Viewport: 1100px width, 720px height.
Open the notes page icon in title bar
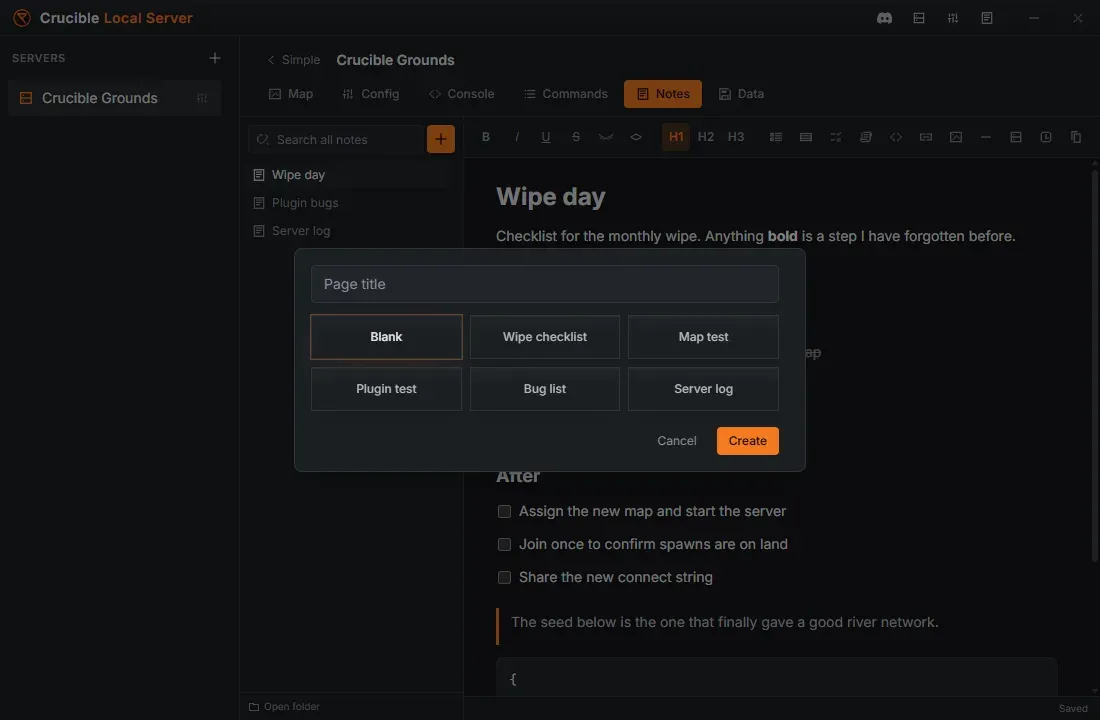pyautogui.click(x=986, y=18)
